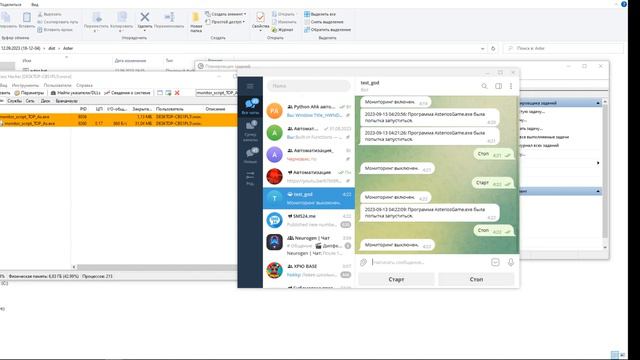The height and width of the screenshot is (360, 640).
Task: Open the third chat folder in Telegram sidebar
Action: (x=250, y=156)
